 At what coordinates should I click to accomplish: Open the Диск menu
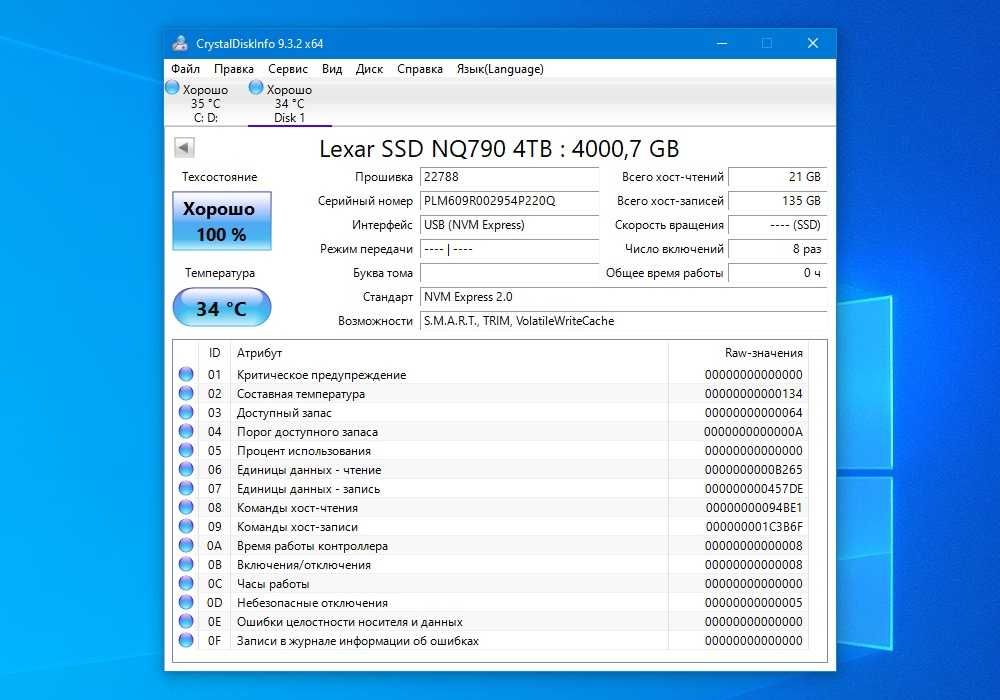pos(369,69)
